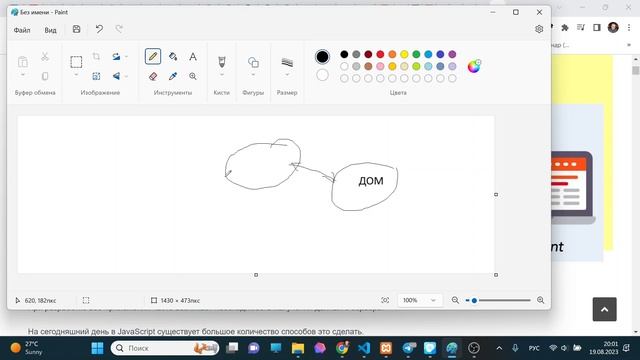Click the zoom slider handle
This screenshot has height=360, width=640.
pyautogui.click(x=474, y=300)
